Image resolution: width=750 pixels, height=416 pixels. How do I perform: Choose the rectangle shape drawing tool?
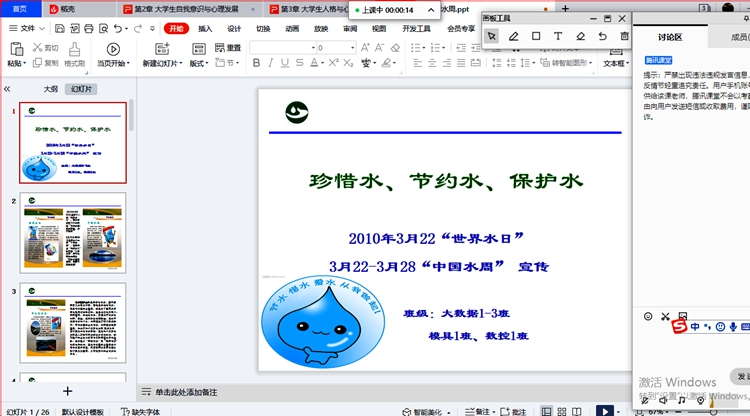[x=535, y=36]
